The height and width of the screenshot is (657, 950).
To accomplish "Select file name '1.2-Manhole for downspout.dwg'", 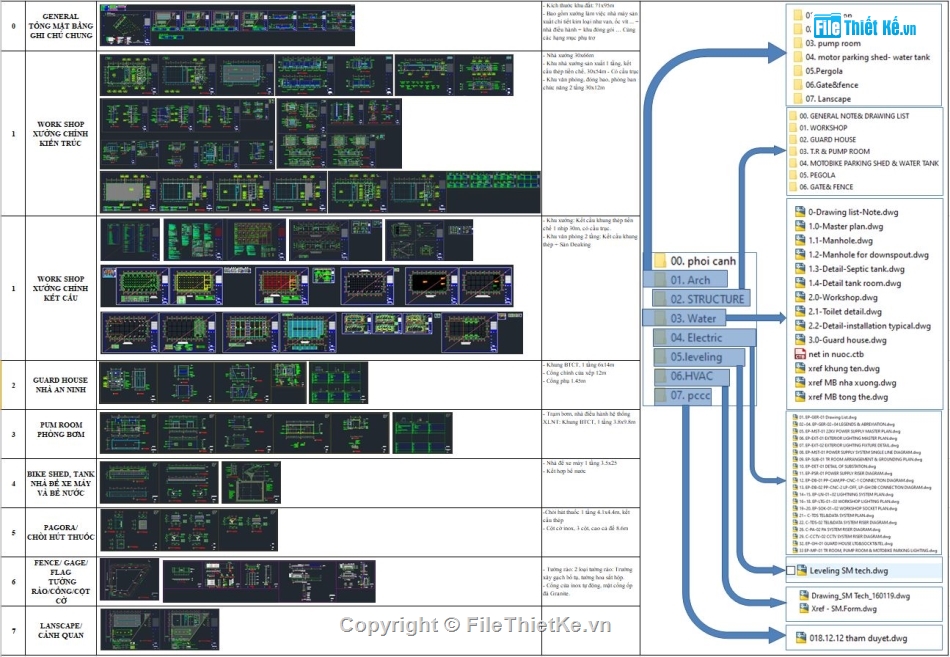I will 868,255.
